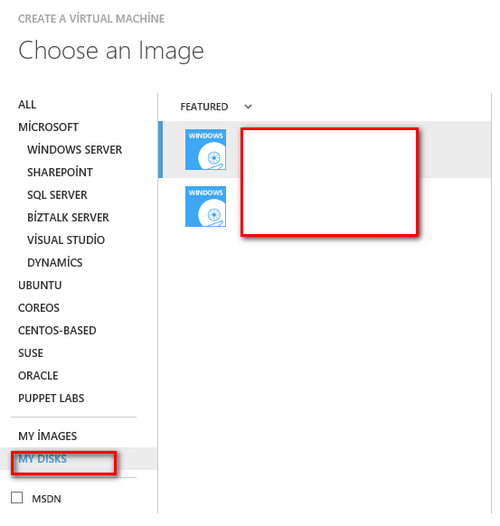Screen dimensions: 500x526
Task: View CENTOS-BASED images
Action: coord(57,330)
